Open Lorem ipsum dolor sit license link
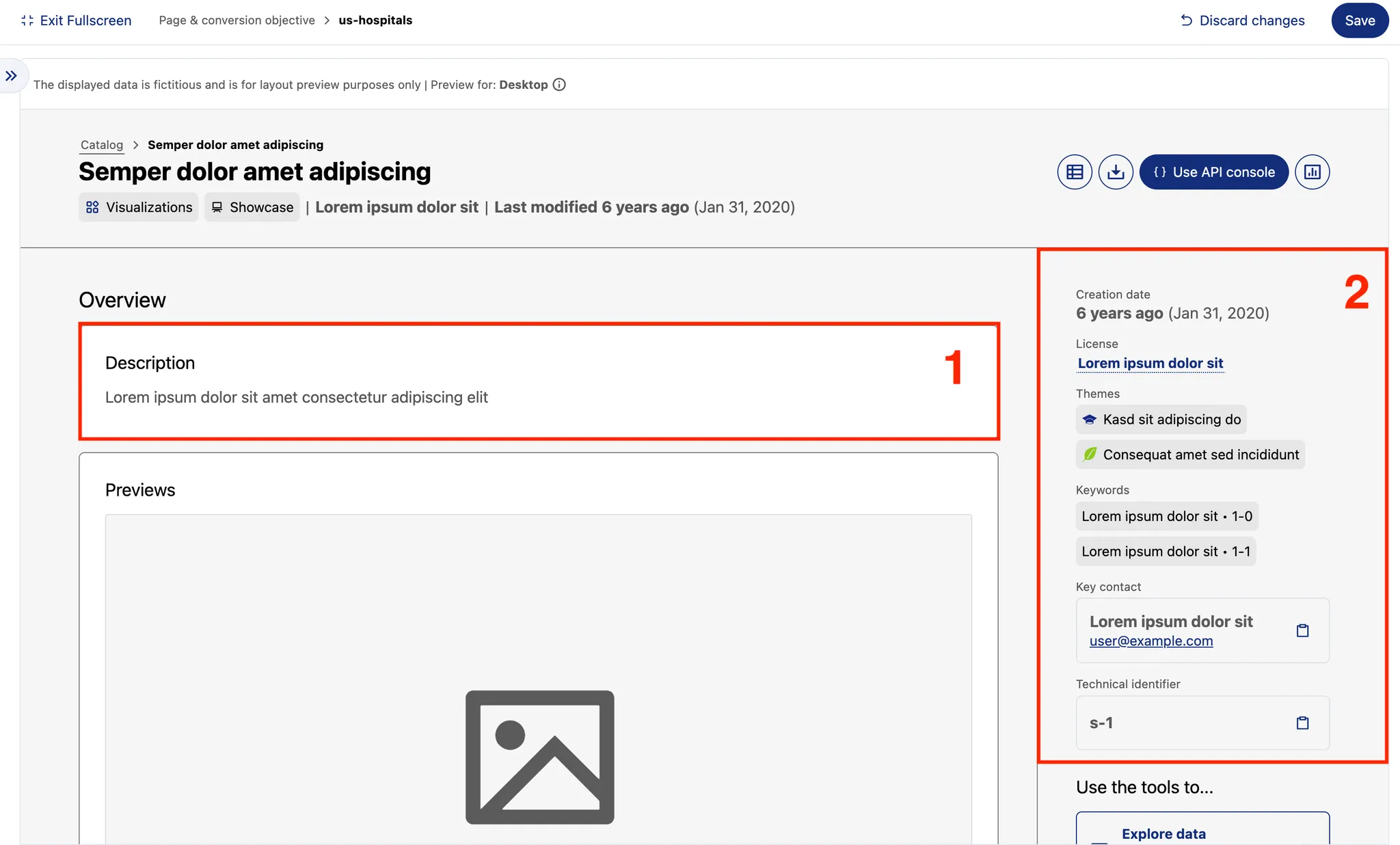The height and width of the screenshot is (845, 1400). click(1150, 363)
